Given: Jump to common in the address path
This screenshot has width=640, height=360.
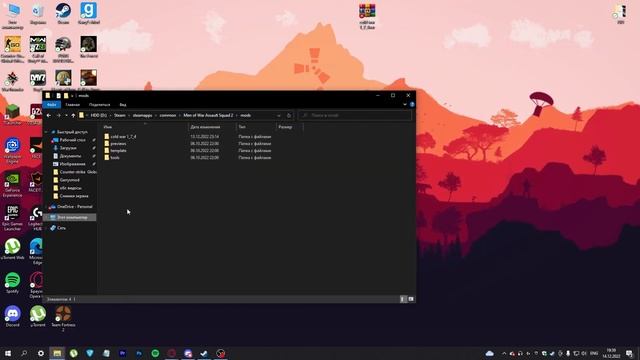Looking at the screenshot, I should [x=168, y=116].
